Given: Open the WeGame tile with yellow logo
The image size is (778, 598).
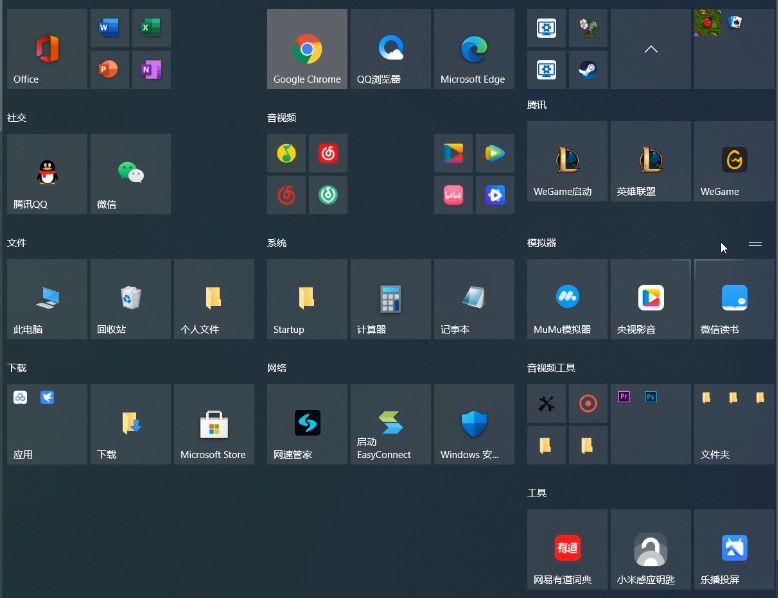Looking at the screenshot, I should pyautogui.click(x=734, y=161).
